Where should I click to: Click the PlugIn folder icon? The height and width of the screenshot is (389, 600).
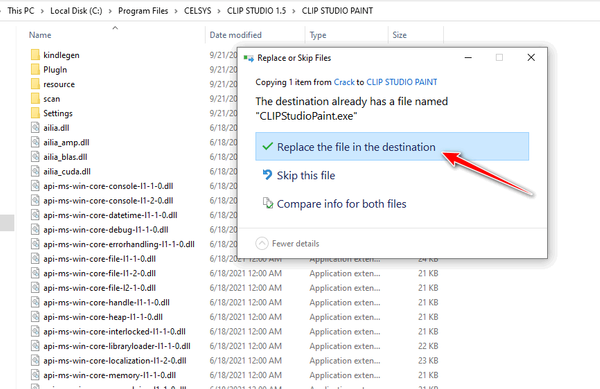point(35,69)
